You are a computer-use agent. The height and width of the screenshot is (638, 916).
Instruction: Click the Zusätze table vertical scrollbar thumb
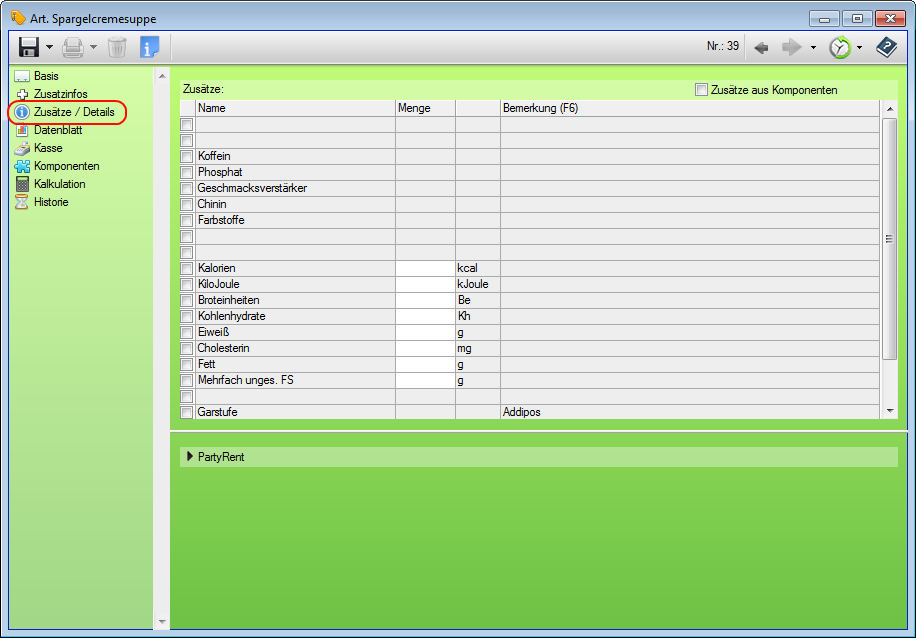click(x=889, y=238)
